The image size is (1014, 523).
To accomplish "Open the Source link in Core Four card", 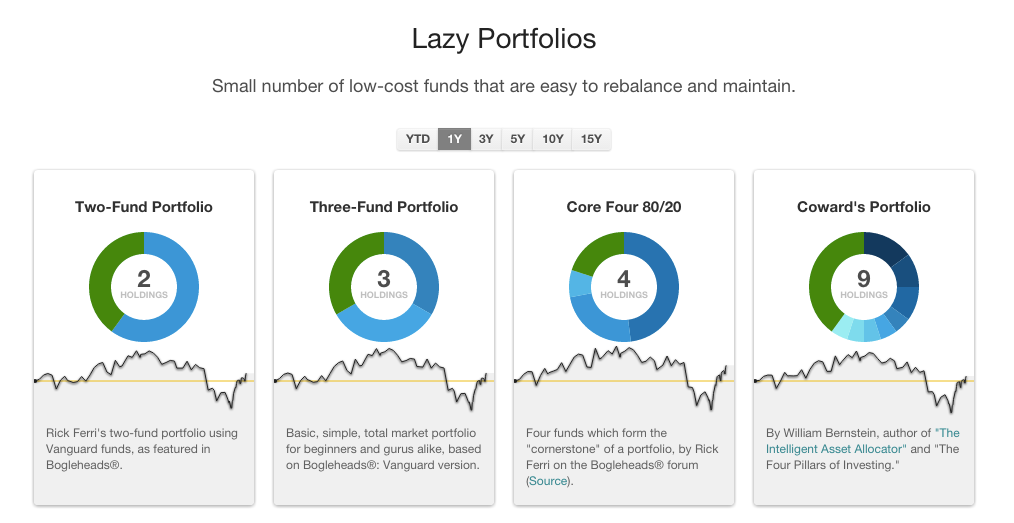I will pos(548,481).
